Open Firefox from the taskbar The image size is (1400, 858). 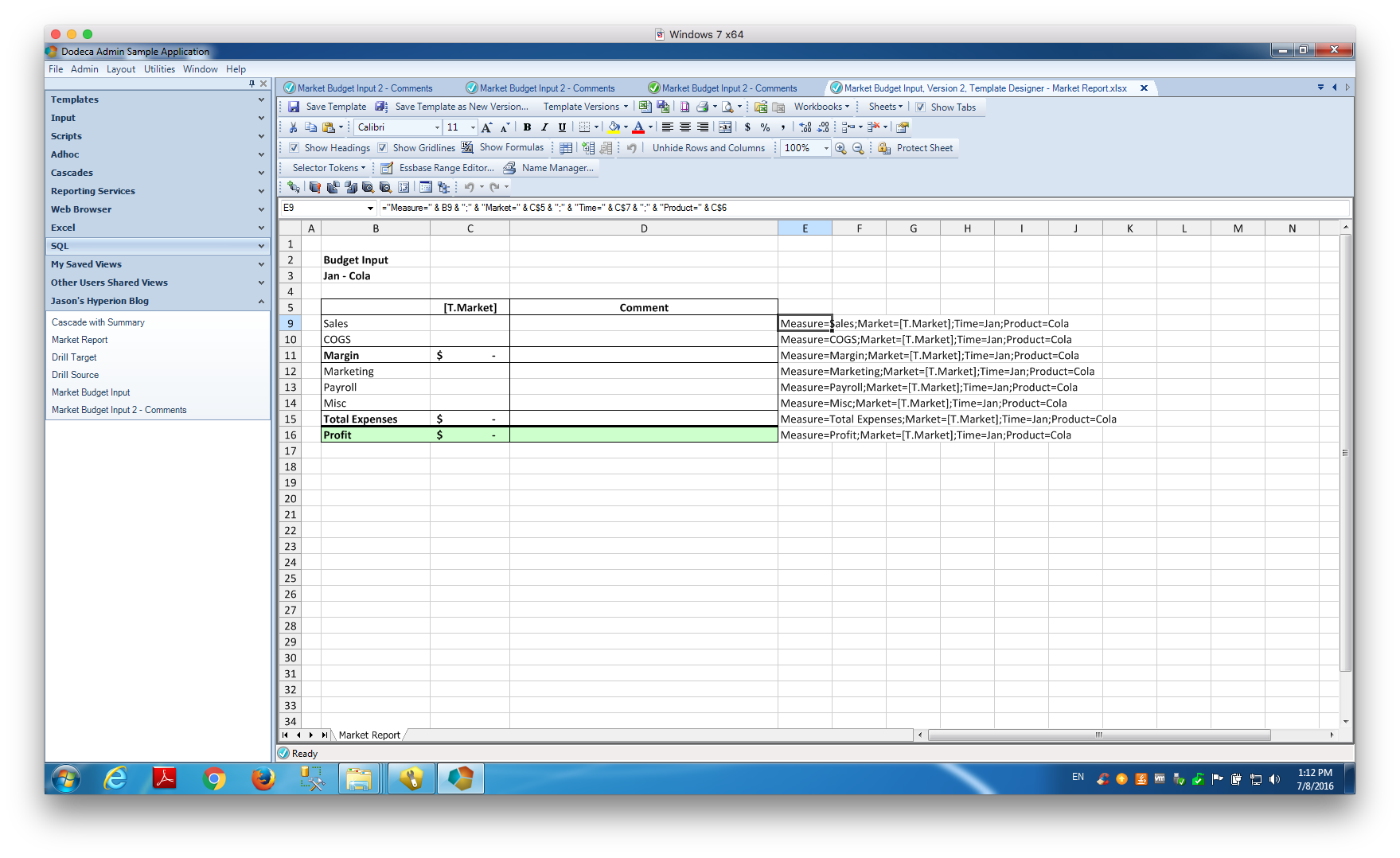tap(263, 778)
